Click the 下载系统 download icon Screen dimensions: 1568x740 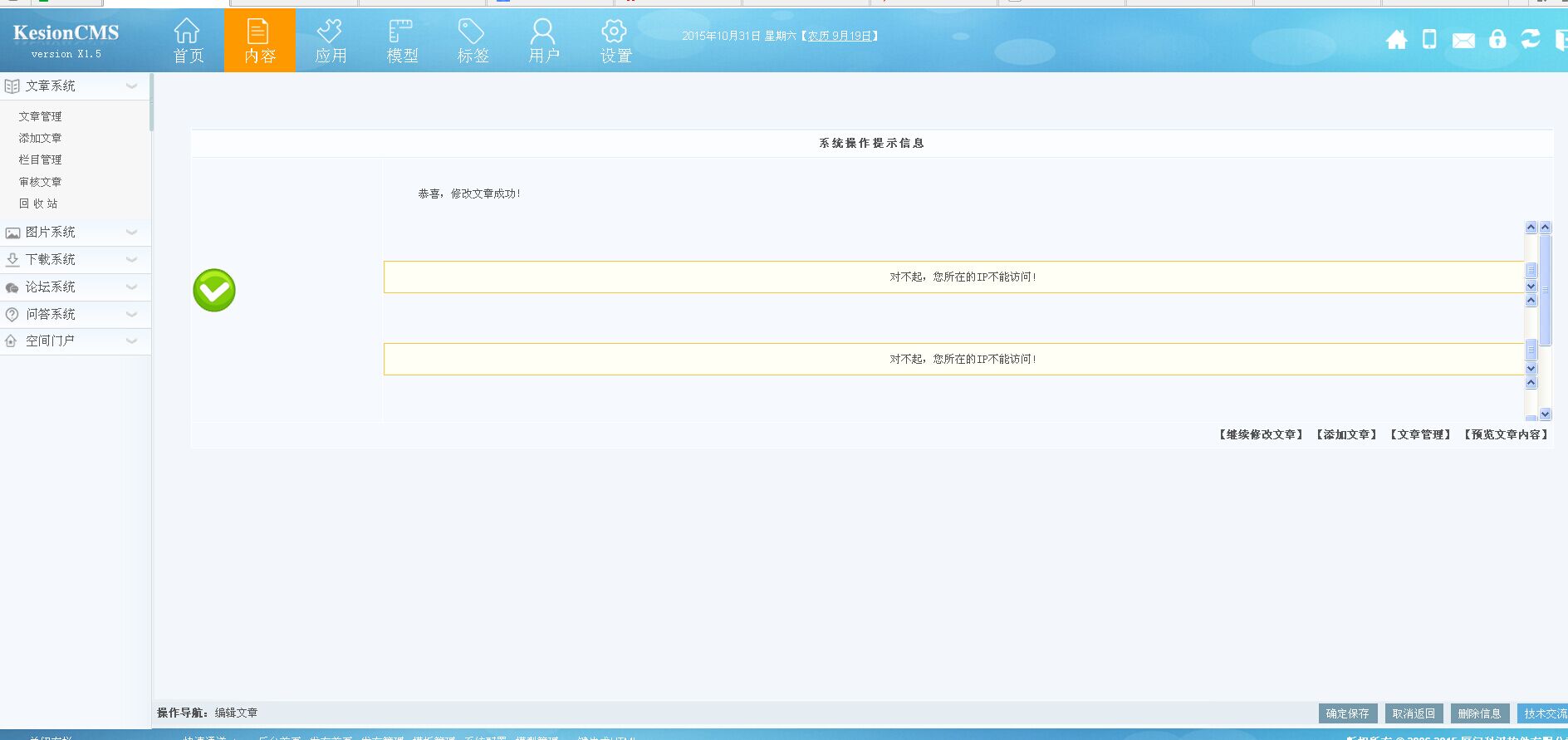click(12, 260)
